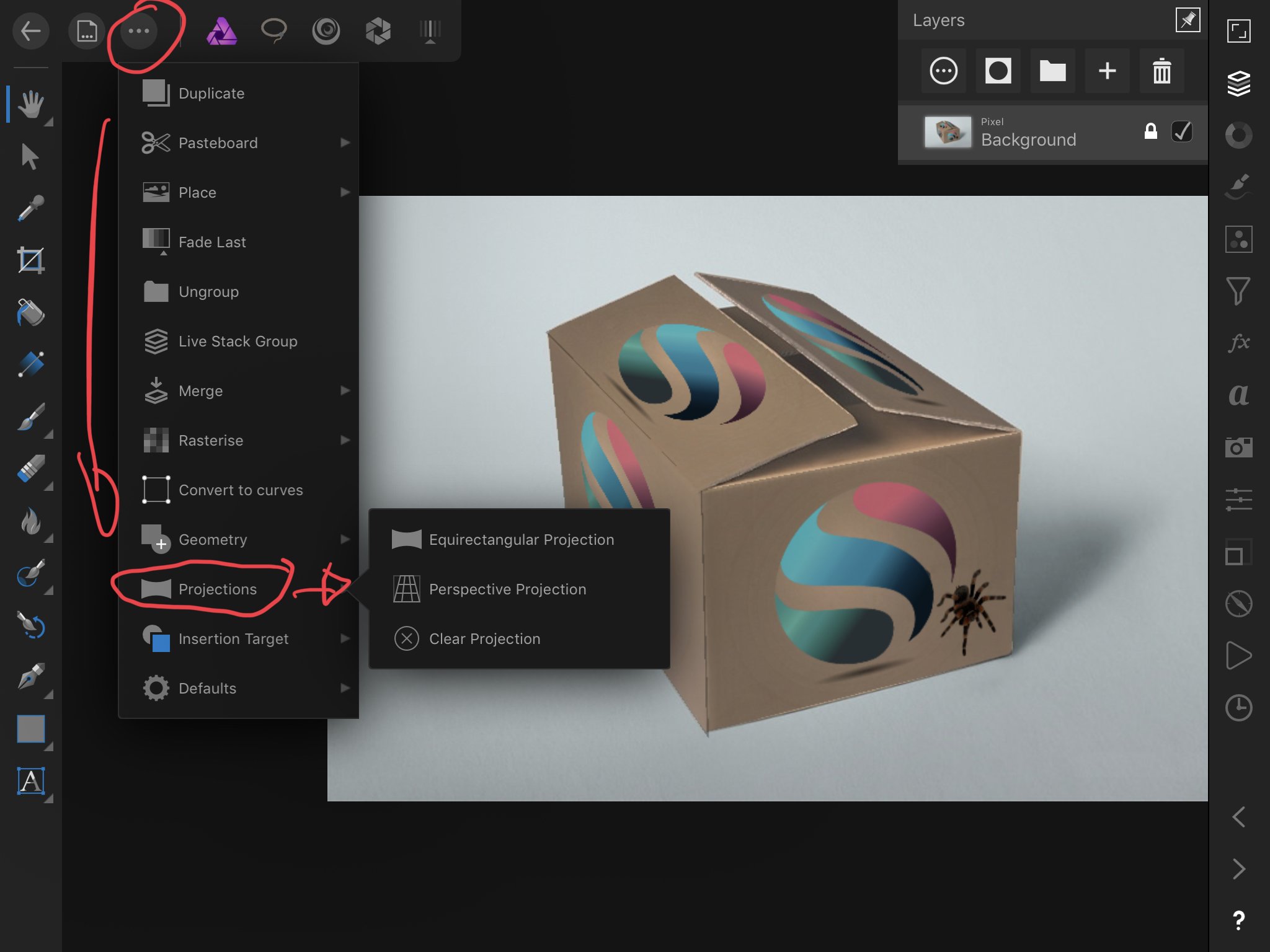This screenshot has height=952, width=1270.
Task: Switch to the Selections Persona lasso icon
Action: (x=273, y=31)
